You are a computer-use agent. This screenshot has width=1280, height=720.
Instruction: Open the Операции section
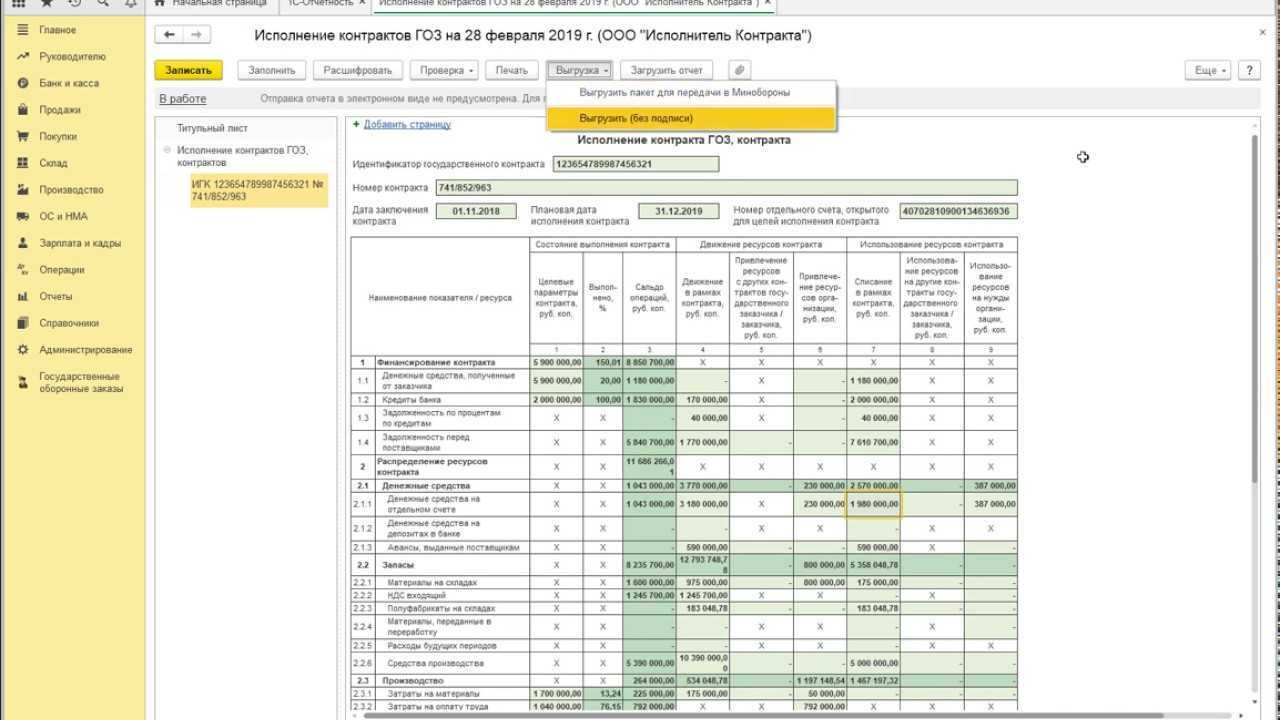point(62,270)
